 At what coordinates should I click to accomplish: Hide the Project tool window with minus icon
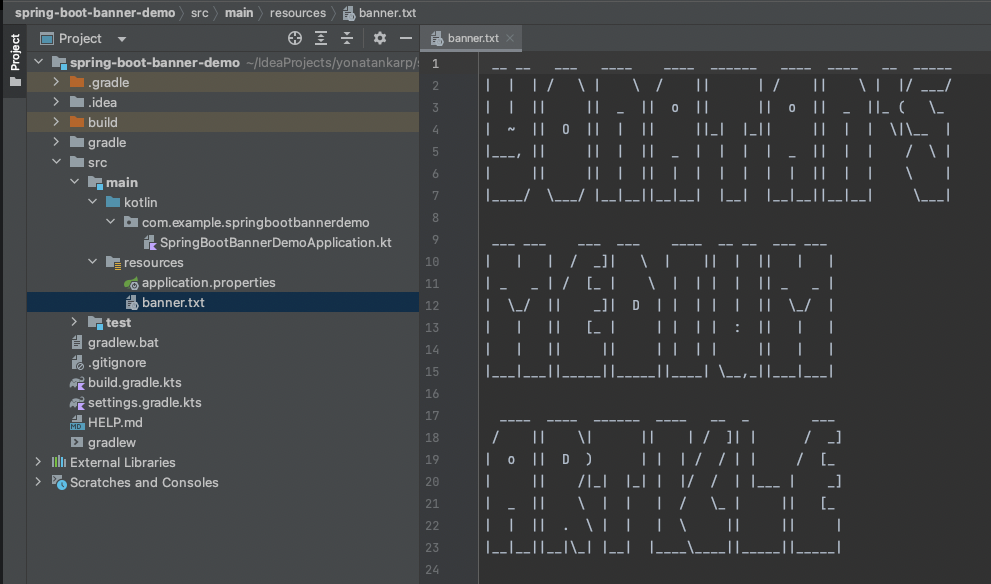click(406, 38)
